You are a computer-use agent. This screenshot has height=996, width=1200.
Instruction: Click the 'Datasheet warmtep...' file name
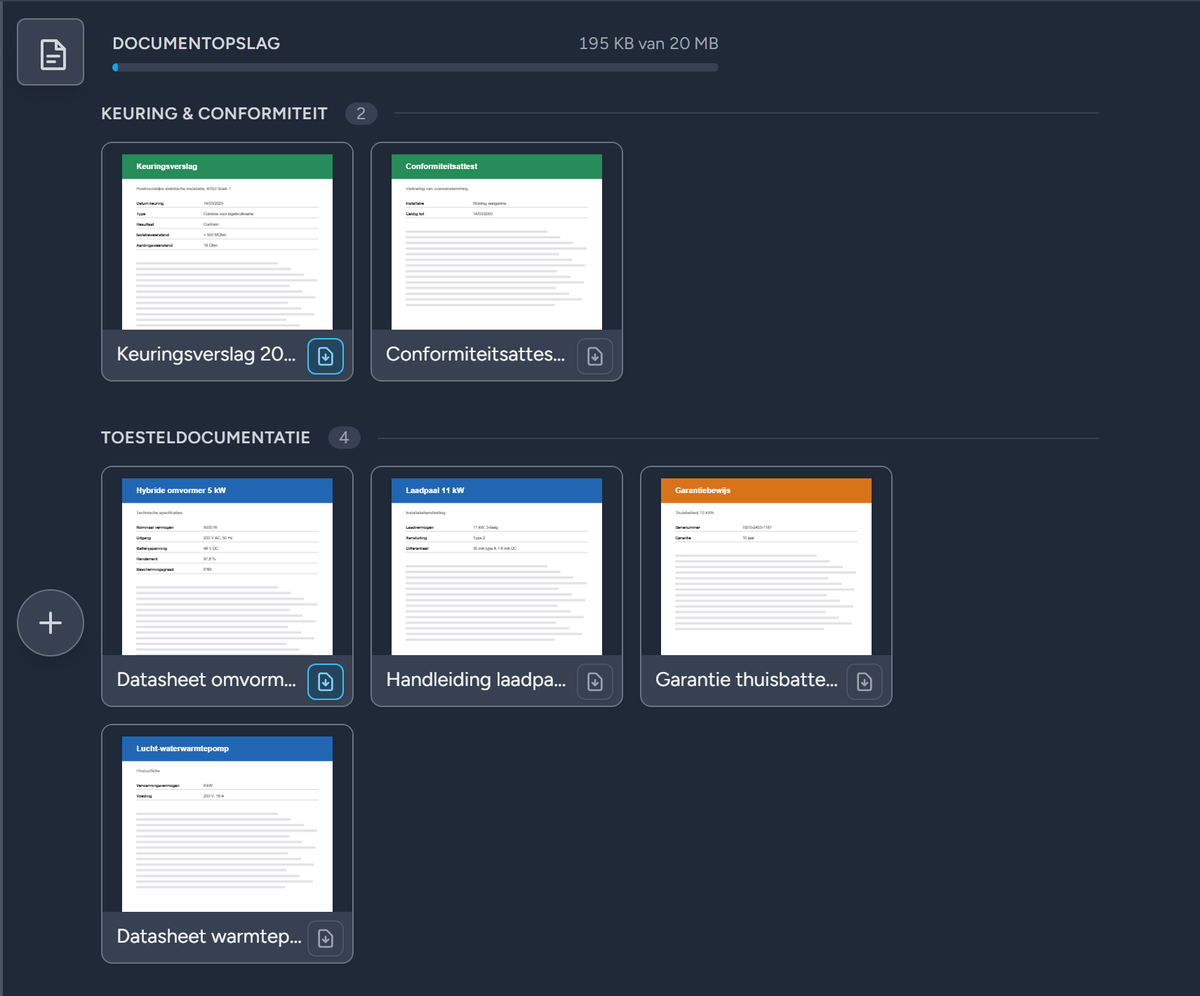[x=209, y=937]
